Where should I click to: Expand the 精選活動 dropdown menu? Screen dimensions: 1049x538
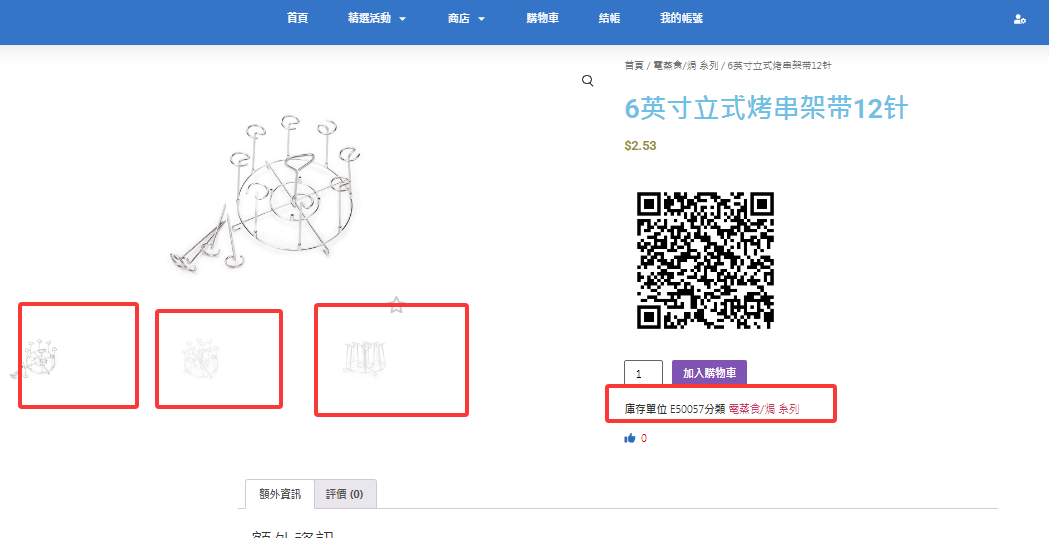(x=377, y=19)
